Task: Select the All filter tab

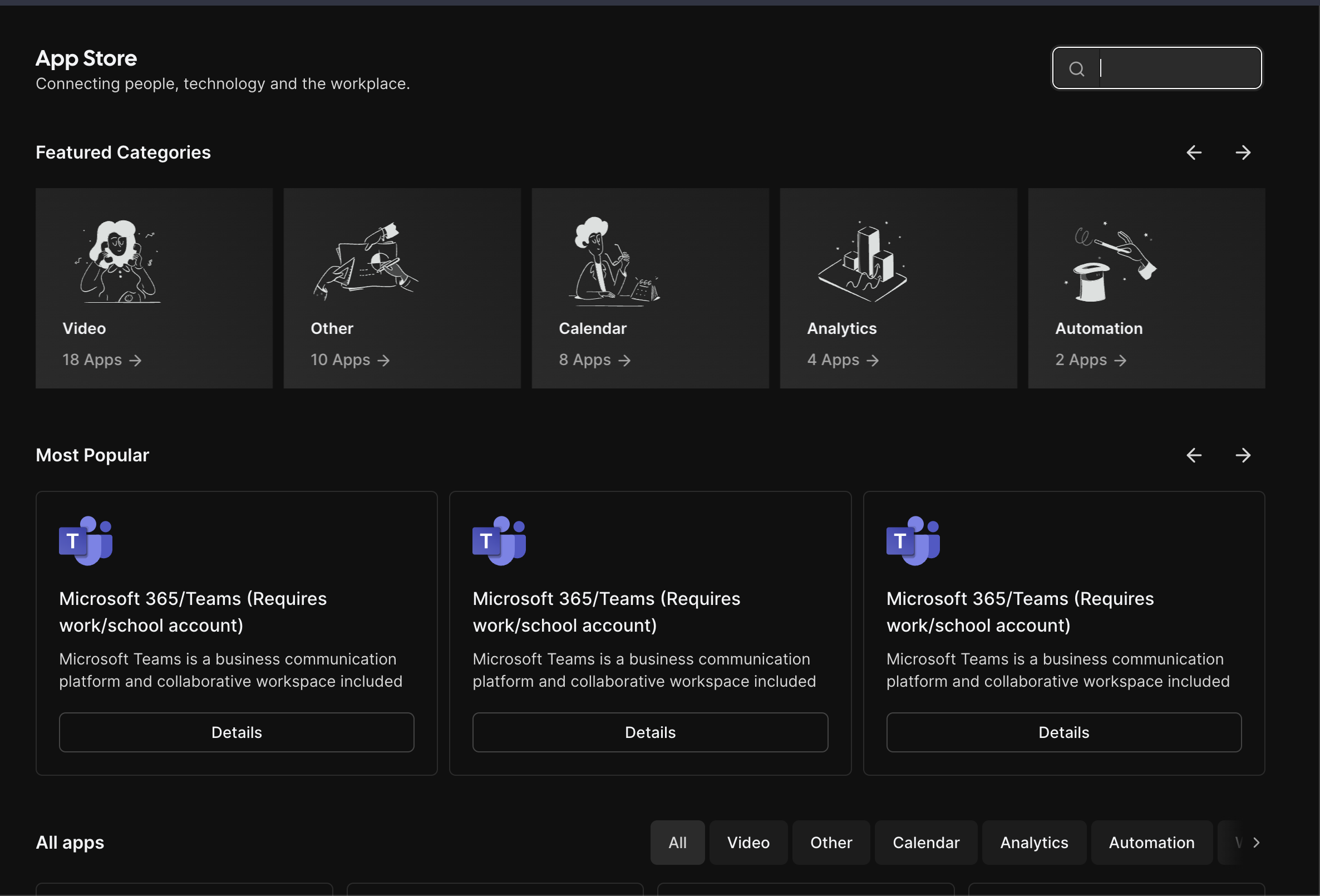Action: click(677, 843)
